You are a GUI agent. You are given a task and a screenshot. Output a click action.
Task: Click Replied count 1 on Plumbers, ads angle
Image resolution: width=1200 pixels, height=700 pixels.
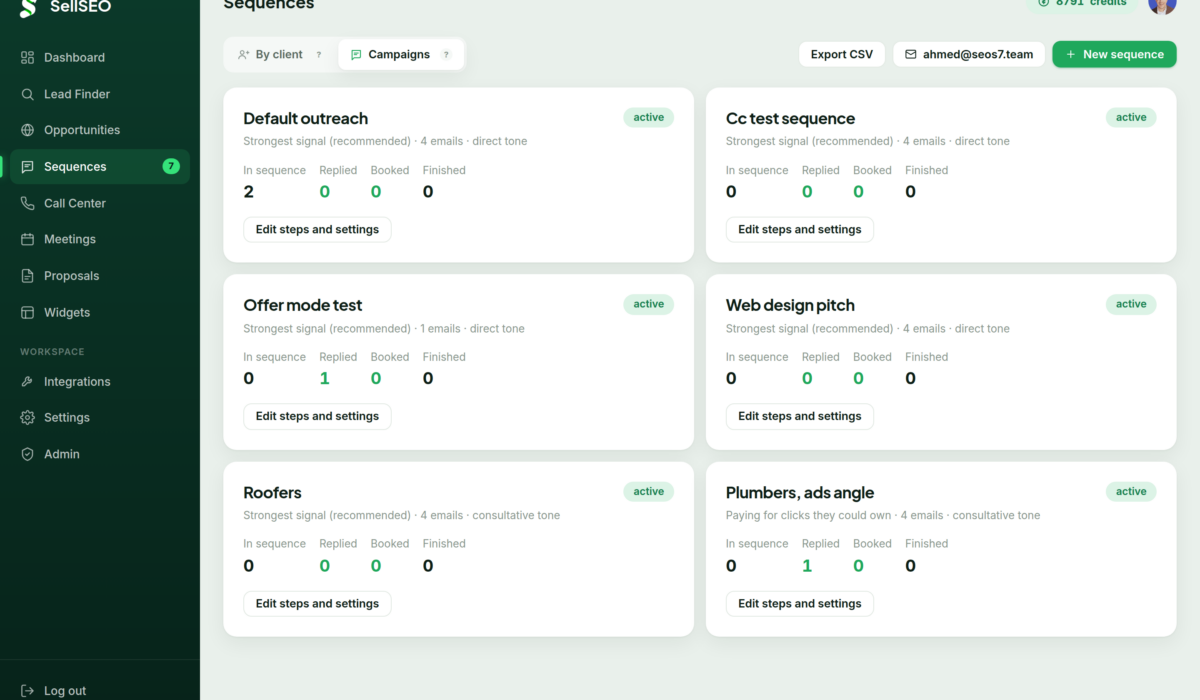[807, 566]
